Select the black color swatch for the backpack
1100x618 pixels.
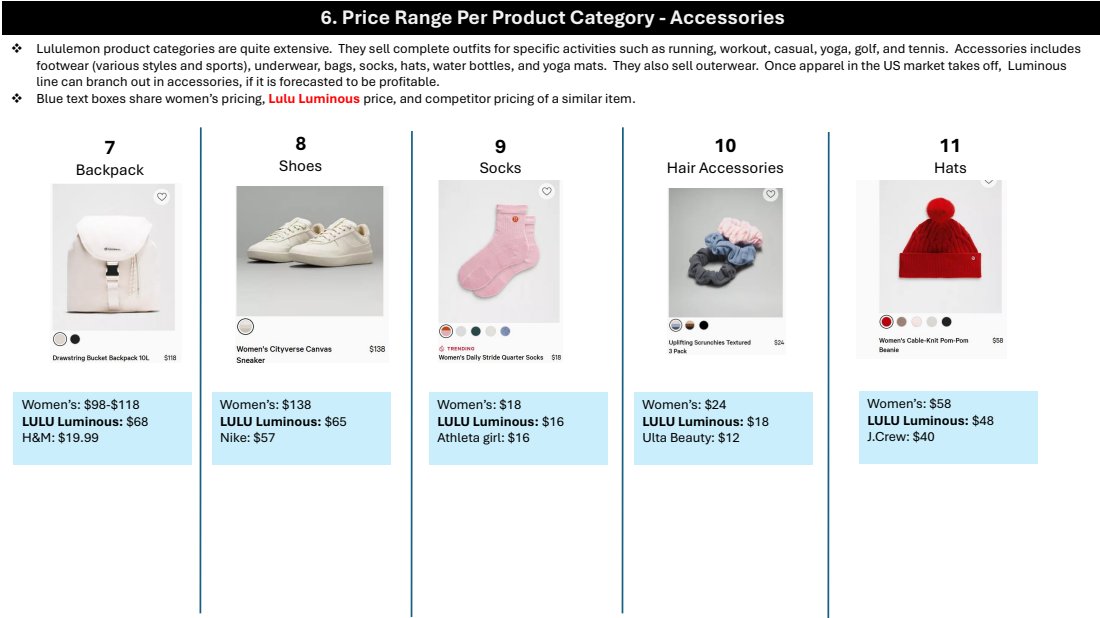click(75, 339)
